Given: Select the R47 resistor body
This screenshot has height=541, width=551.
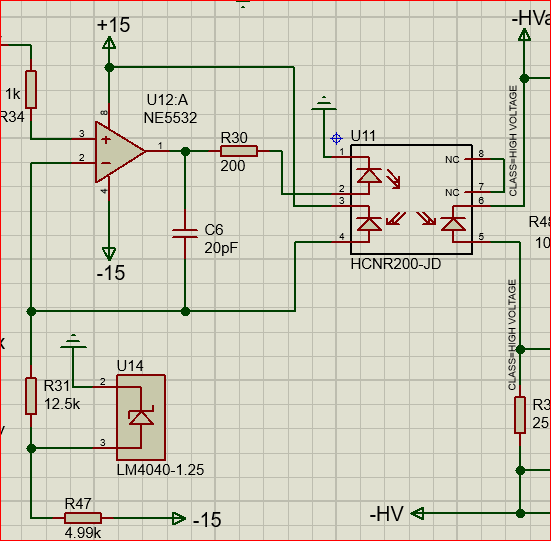Looking at the screenshot, I should click(83, 518).
